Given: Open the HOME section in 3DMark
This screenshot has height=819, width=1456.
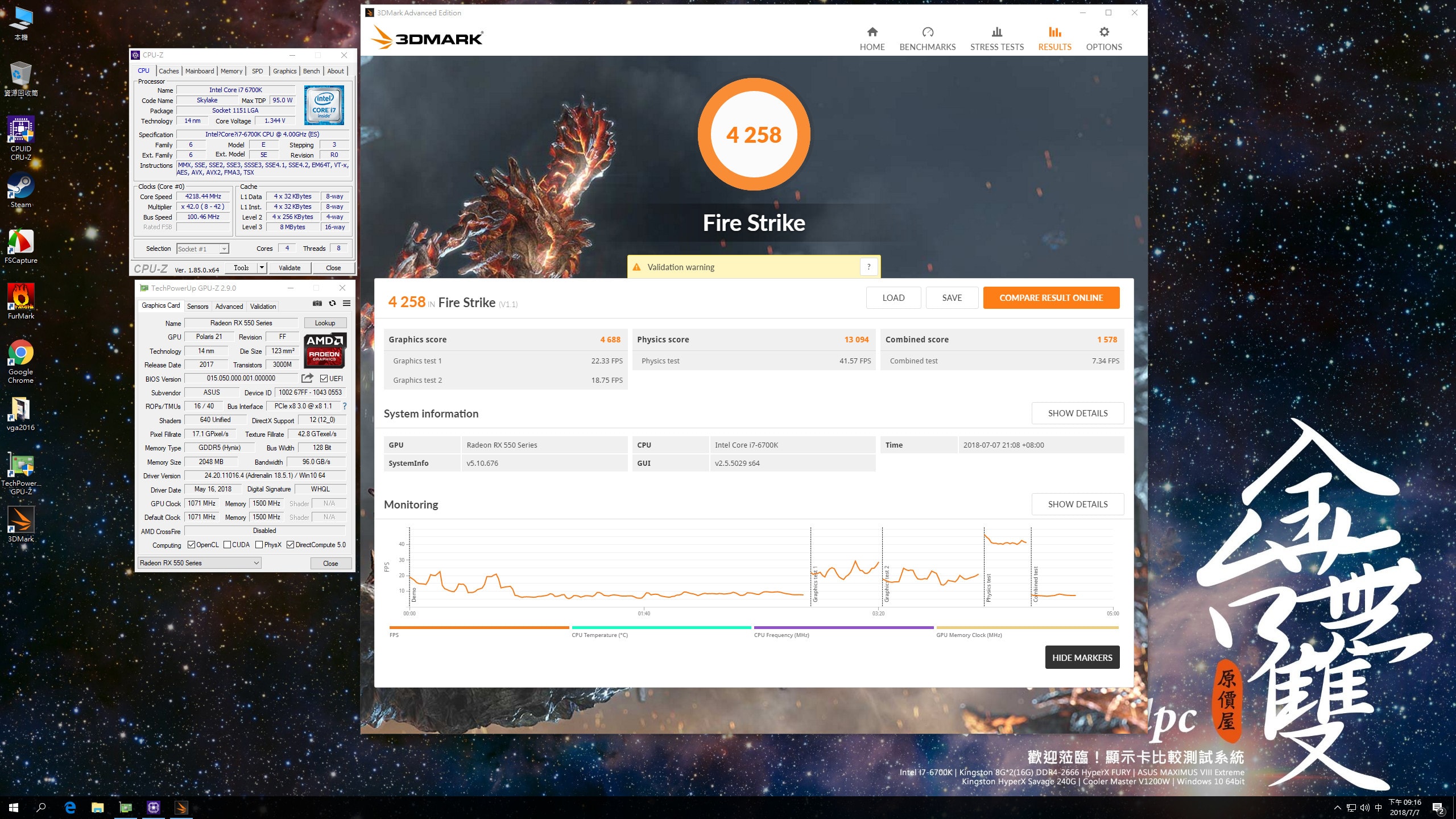Looking at the screenshot, I should [872, 39].
